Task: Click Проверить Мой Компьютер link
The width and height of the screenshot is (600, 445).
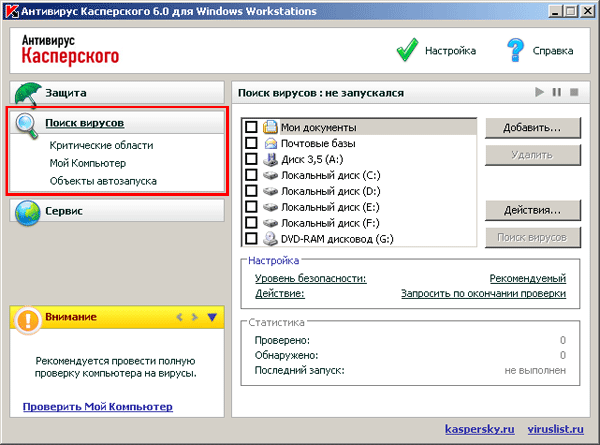Action: click(98, 406)
